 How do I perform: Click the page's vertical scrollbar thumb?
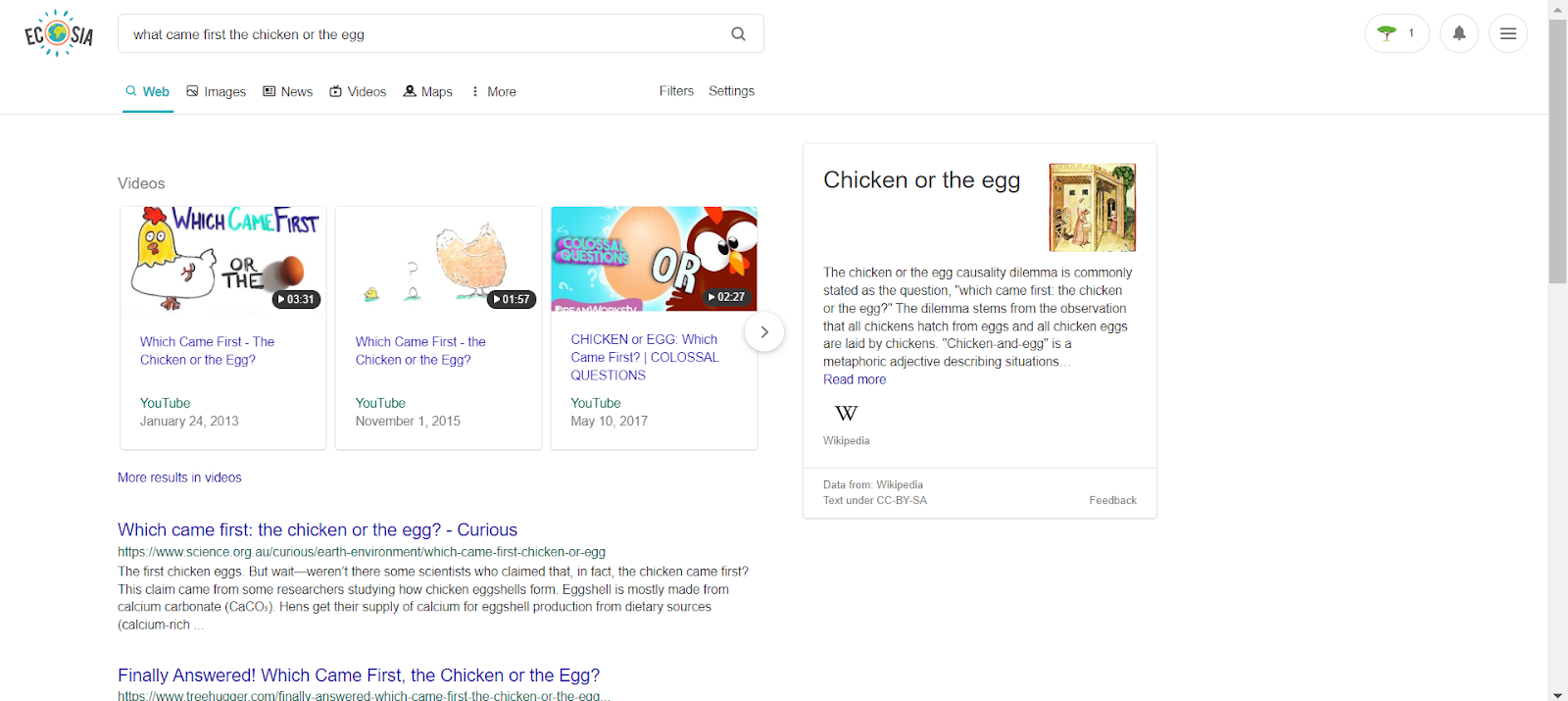point(1557,147)
